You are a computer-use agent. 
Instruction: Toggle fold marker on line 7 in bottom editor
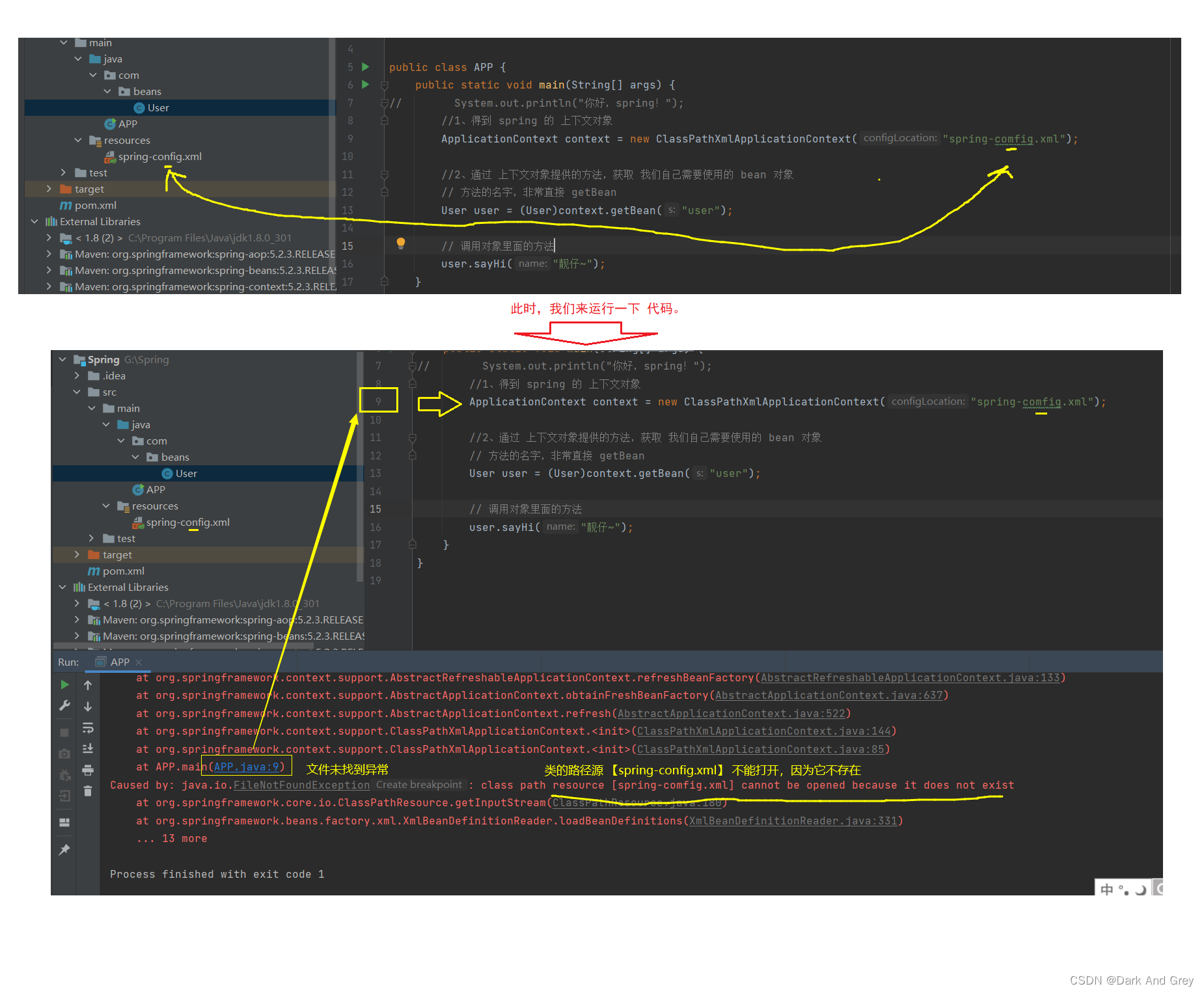click(x=413, y=366)
